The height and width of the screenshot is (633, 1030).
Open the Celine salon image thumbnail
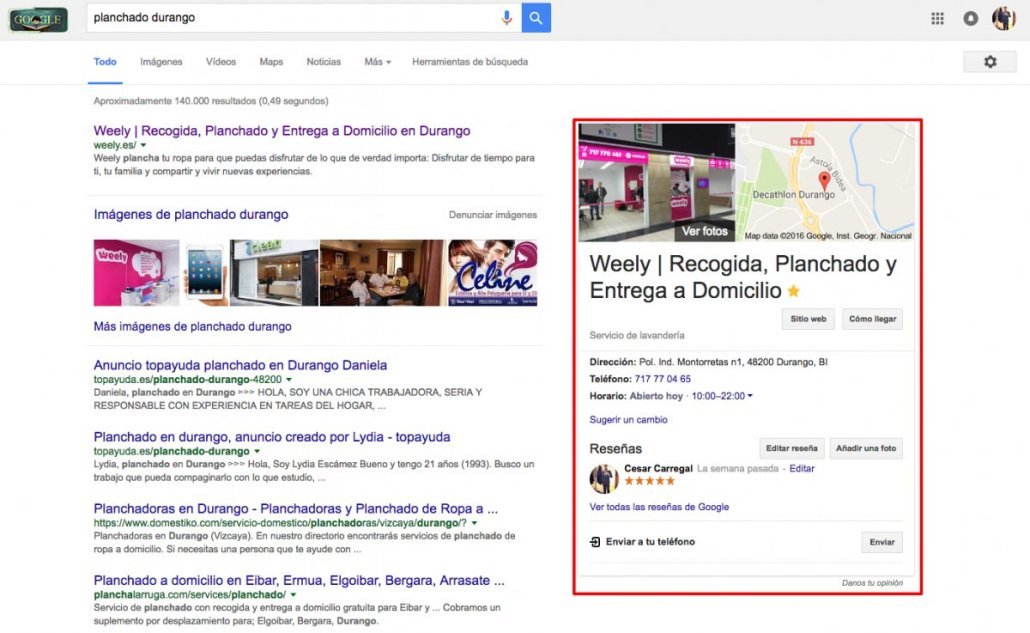[x=493, y=273]
